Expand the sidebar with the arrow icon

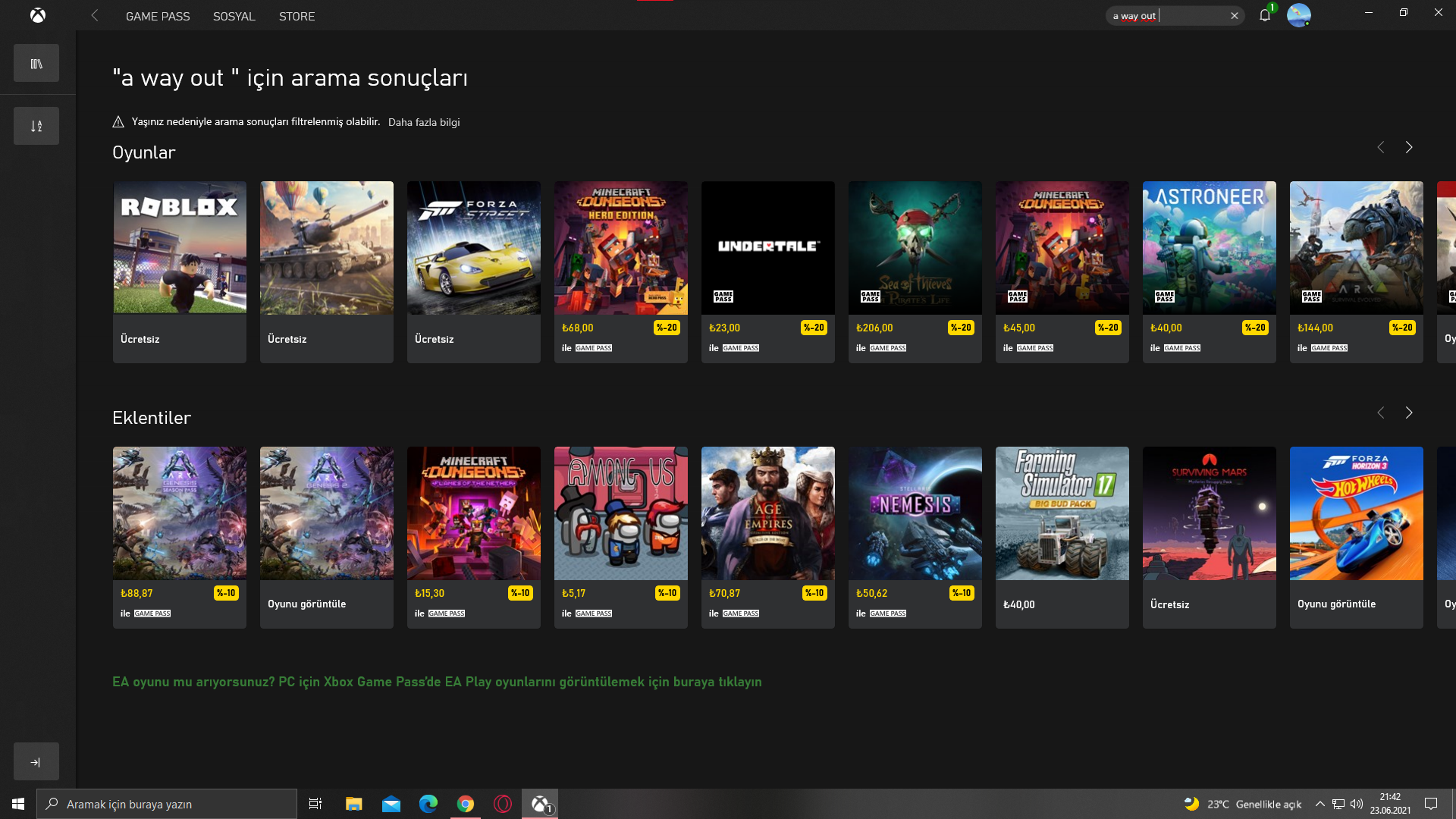(36, 761)
